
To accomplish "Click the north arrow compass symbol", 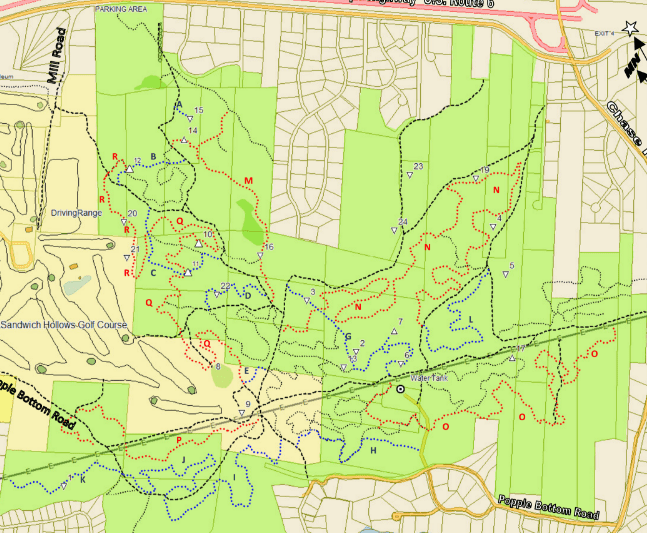I will [x=631, y=67].
